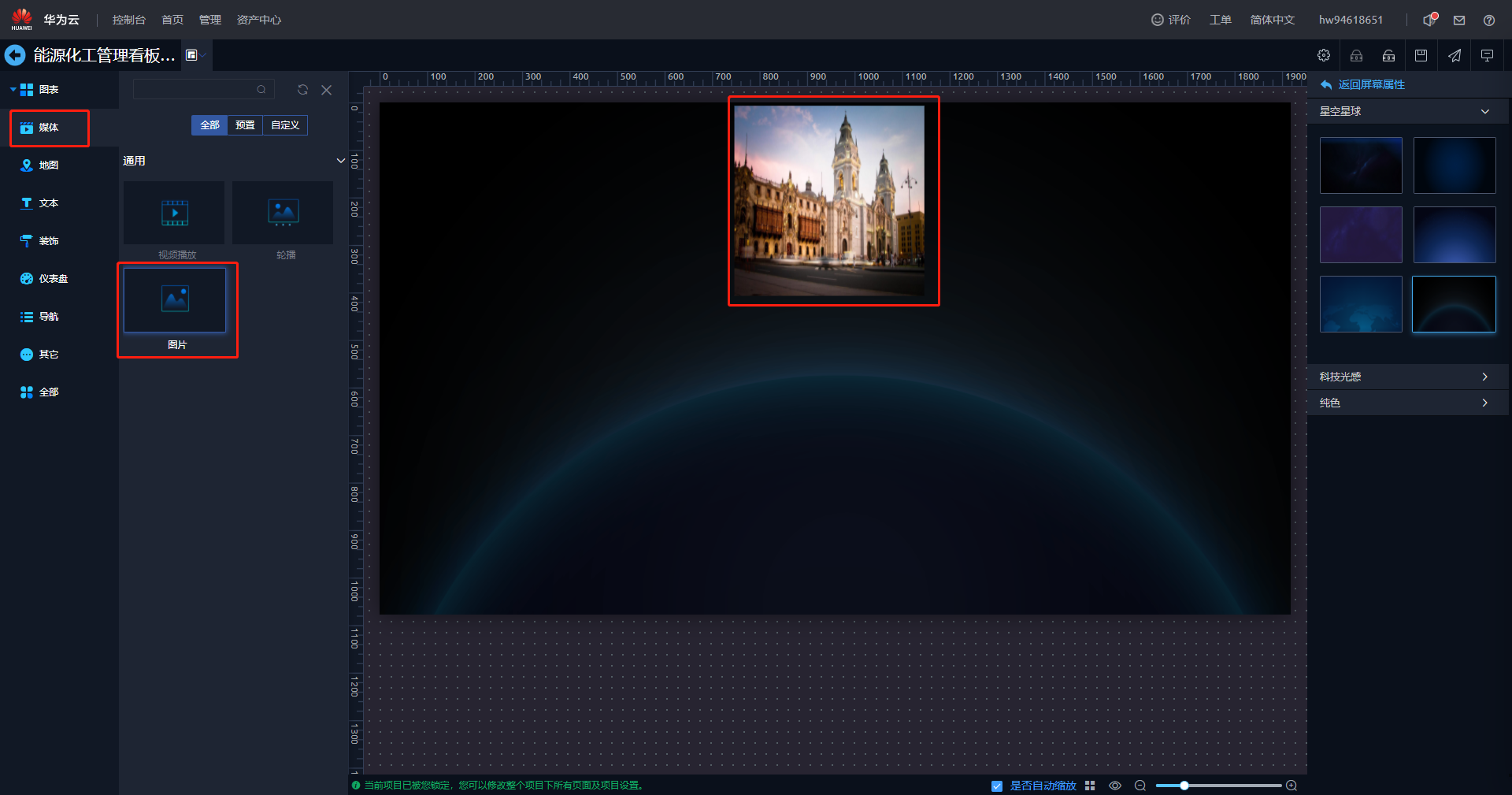
Task: Preview the screen with the monitor icon
Action: pyautogui.click(x=1487, y=55)
